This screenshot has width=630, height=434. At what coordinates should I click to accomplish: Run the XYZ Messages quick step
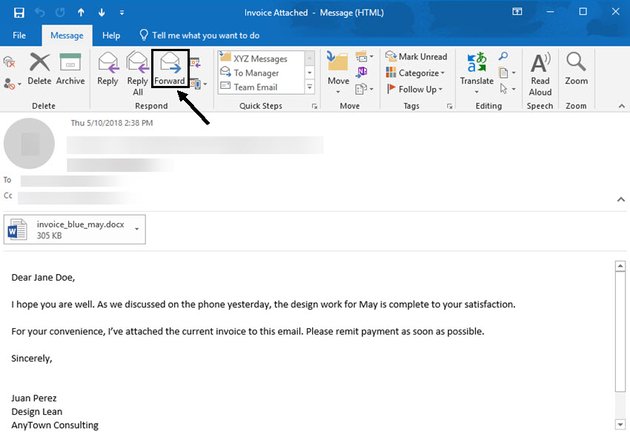click(x=261, y=59)
